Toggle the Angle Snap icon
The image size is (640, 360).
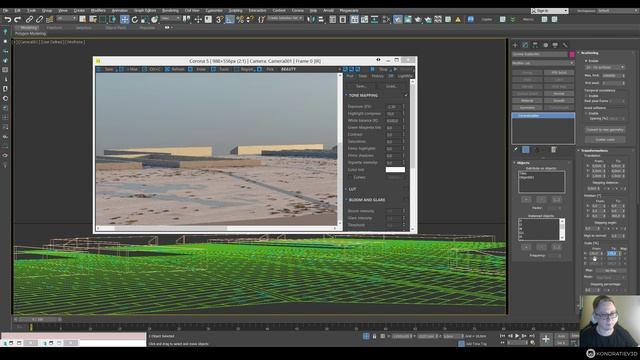click(x=230, y=19)
